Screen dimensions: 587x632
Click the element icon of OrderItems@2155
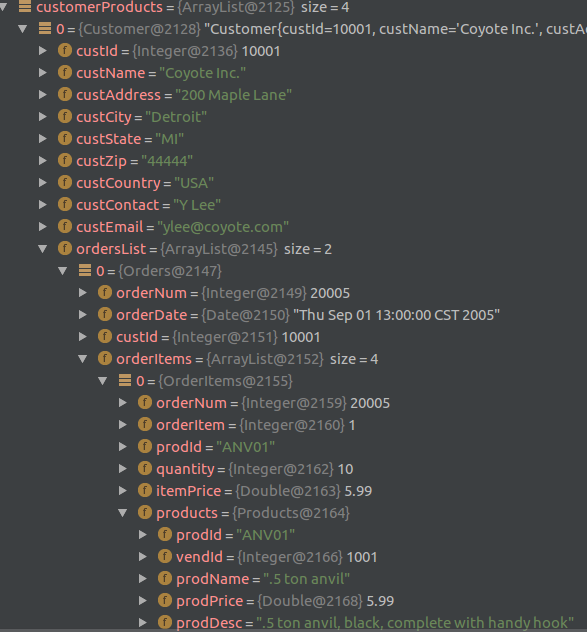(125, 380)
